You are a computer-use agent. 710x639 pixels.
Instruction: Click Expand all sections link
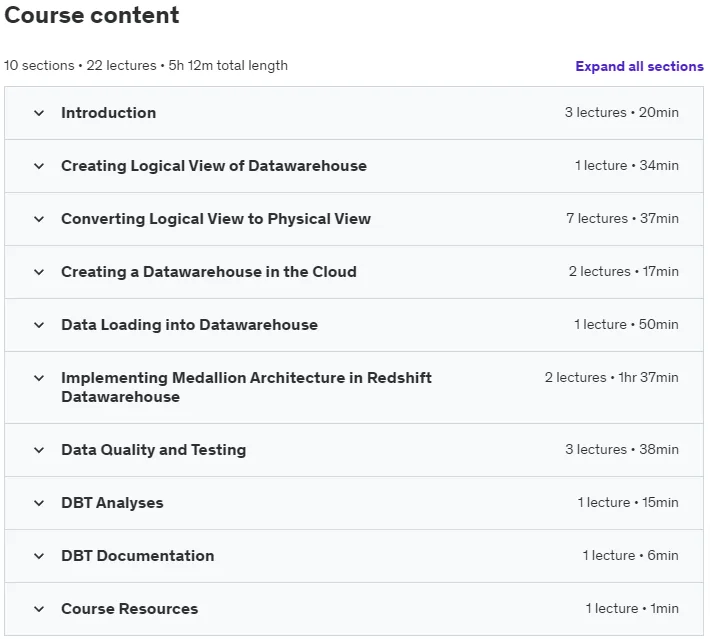point(639,66)
